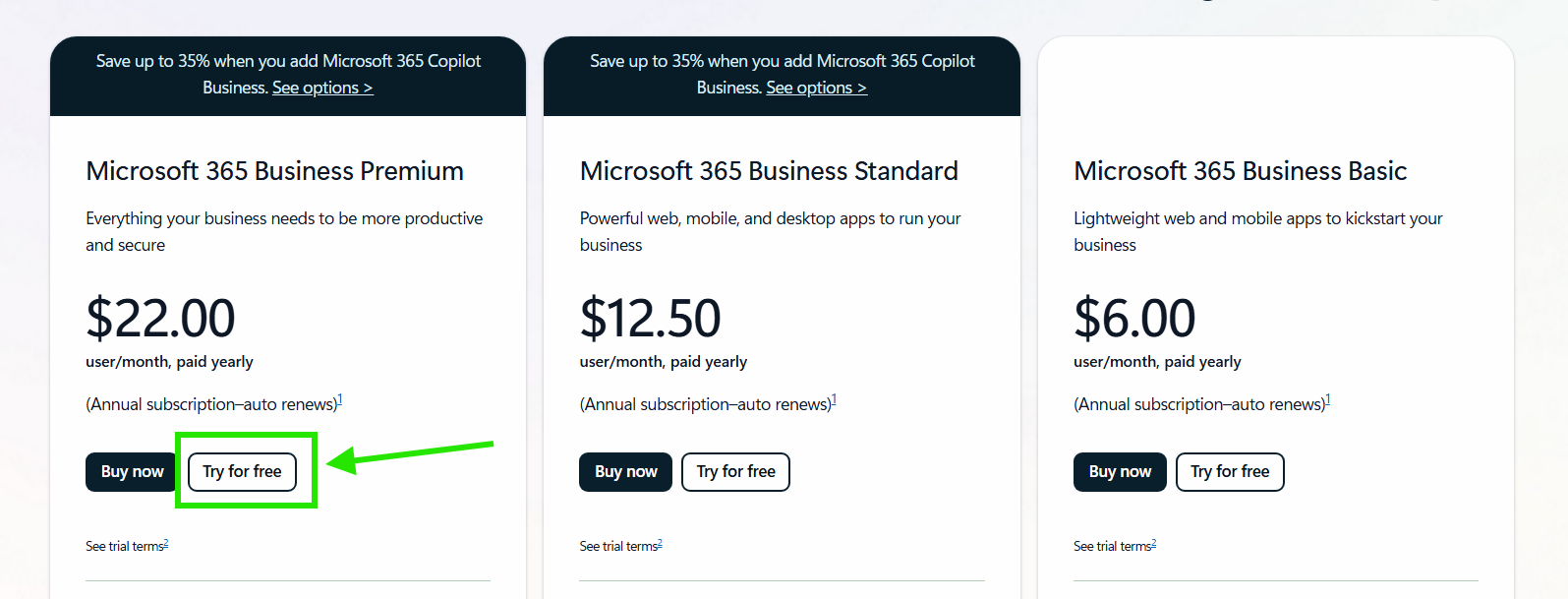View See trial terms under Business Premium
This screenshot has width=1568, height=599.
point(126,546)
